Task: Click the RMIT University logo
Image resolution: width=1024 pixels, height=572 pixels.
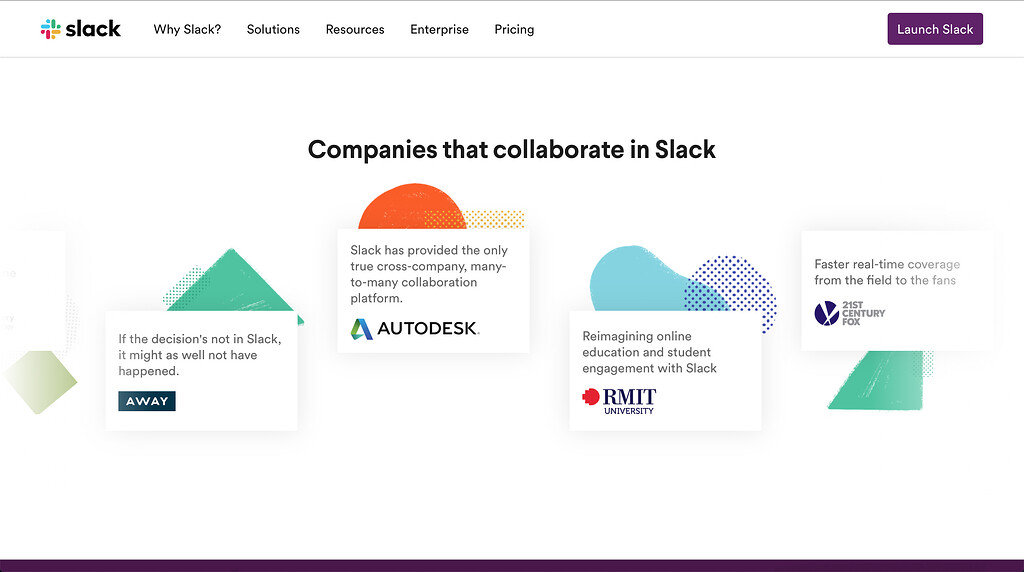Action: 619,401
